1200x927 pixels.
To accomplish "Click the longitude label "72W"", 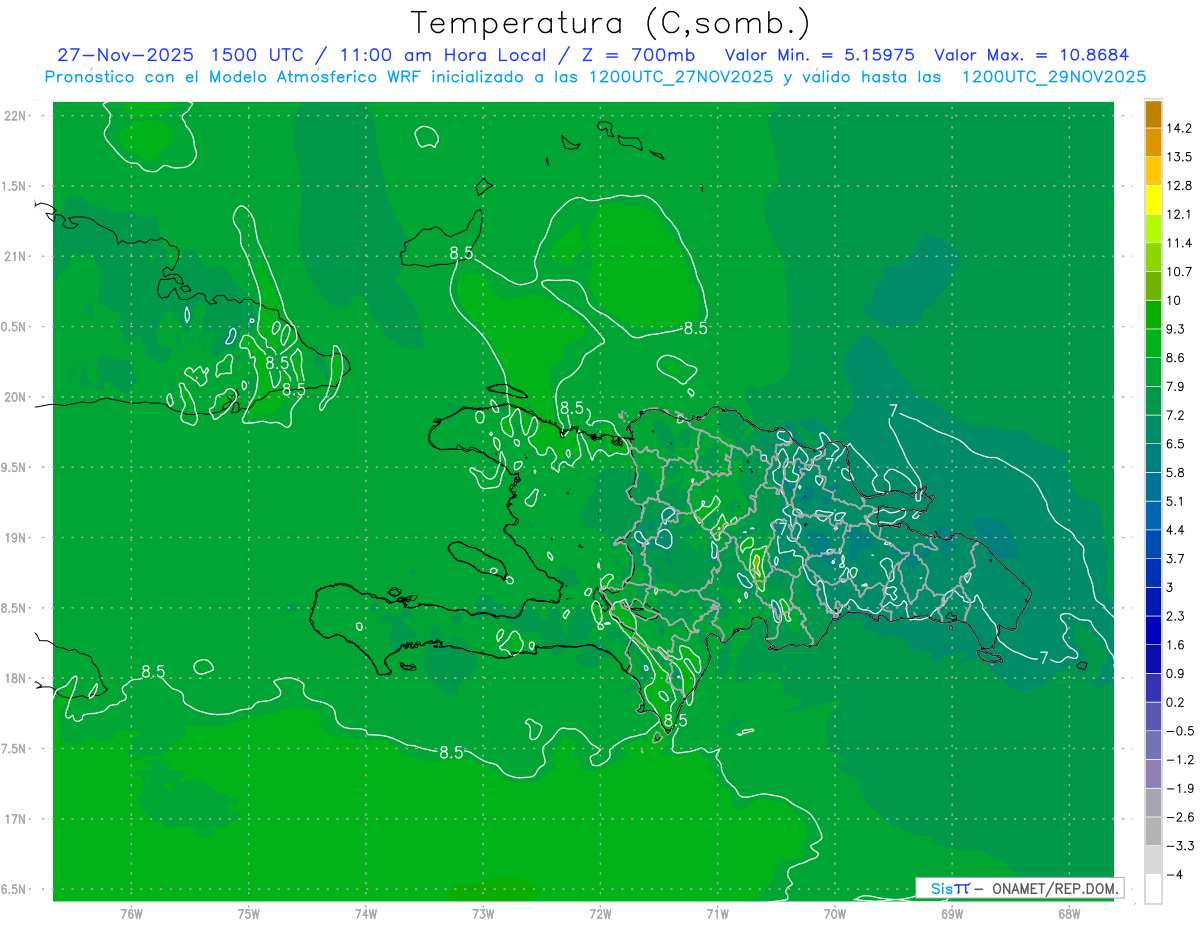I will coord(600,914).
